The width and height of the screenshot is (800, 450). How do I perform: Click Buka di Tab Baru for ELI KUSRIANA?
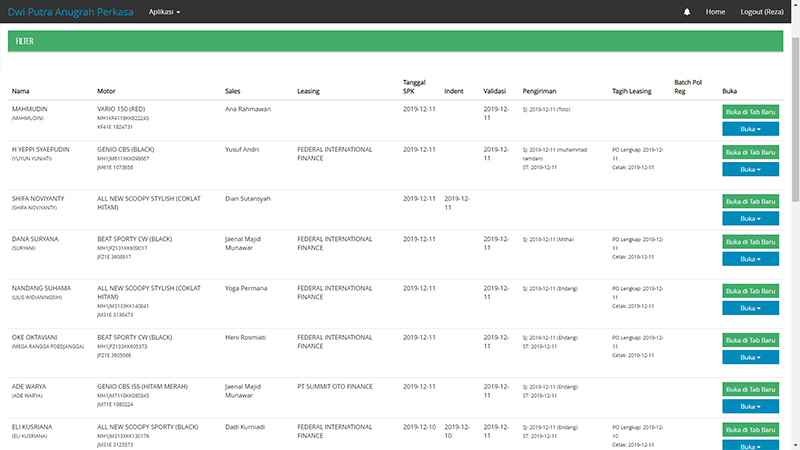751,430
